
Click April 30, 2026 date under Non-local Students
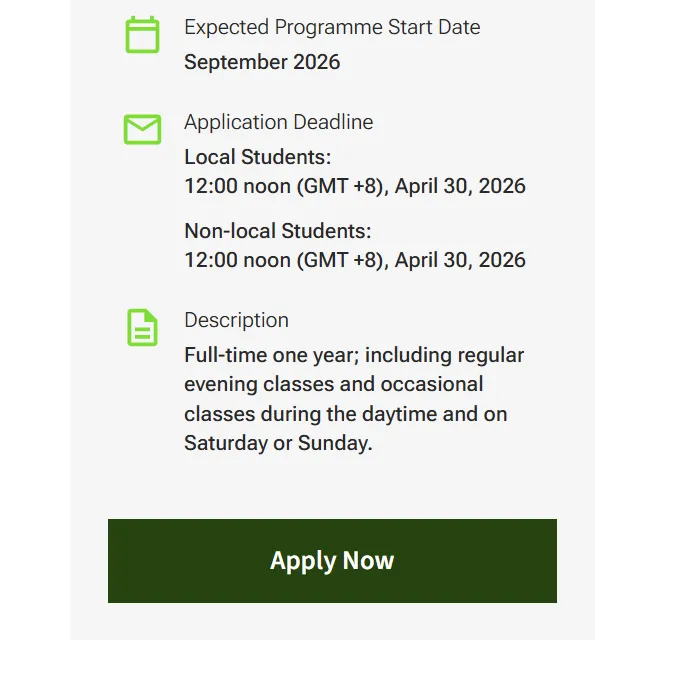(460, 260)
